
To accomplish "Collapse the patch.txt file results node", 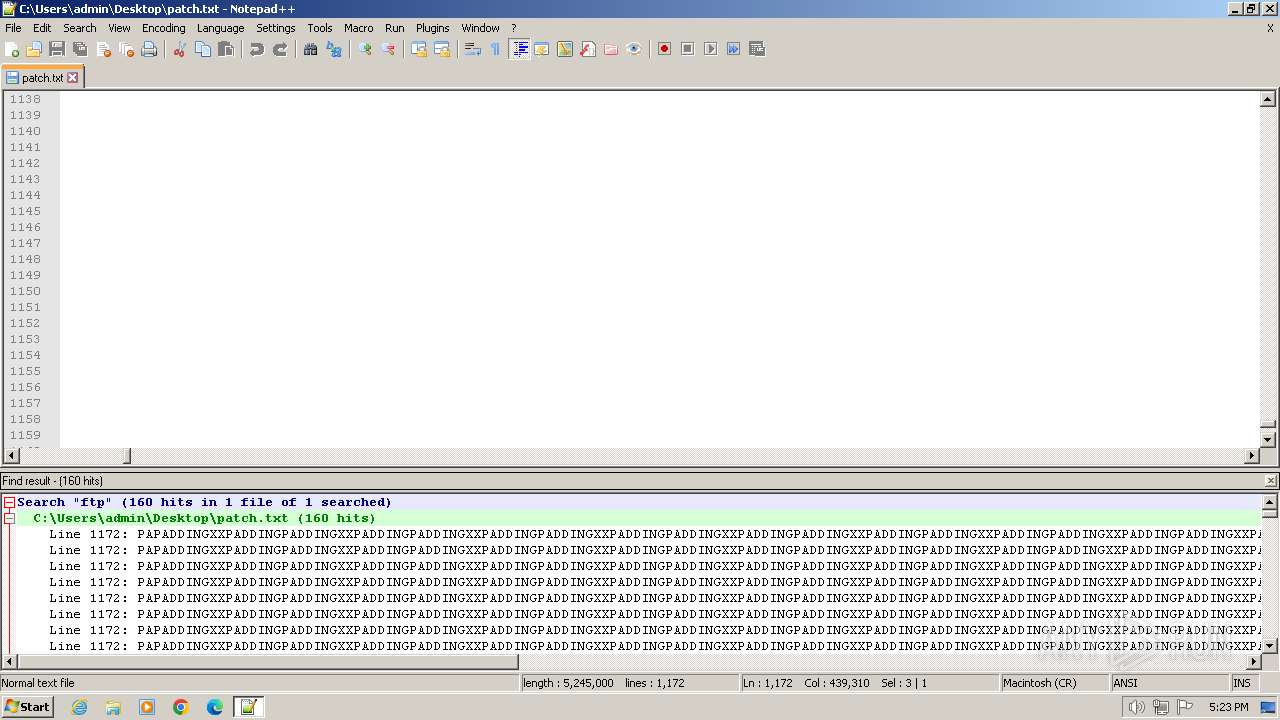I will click(9, 518).
